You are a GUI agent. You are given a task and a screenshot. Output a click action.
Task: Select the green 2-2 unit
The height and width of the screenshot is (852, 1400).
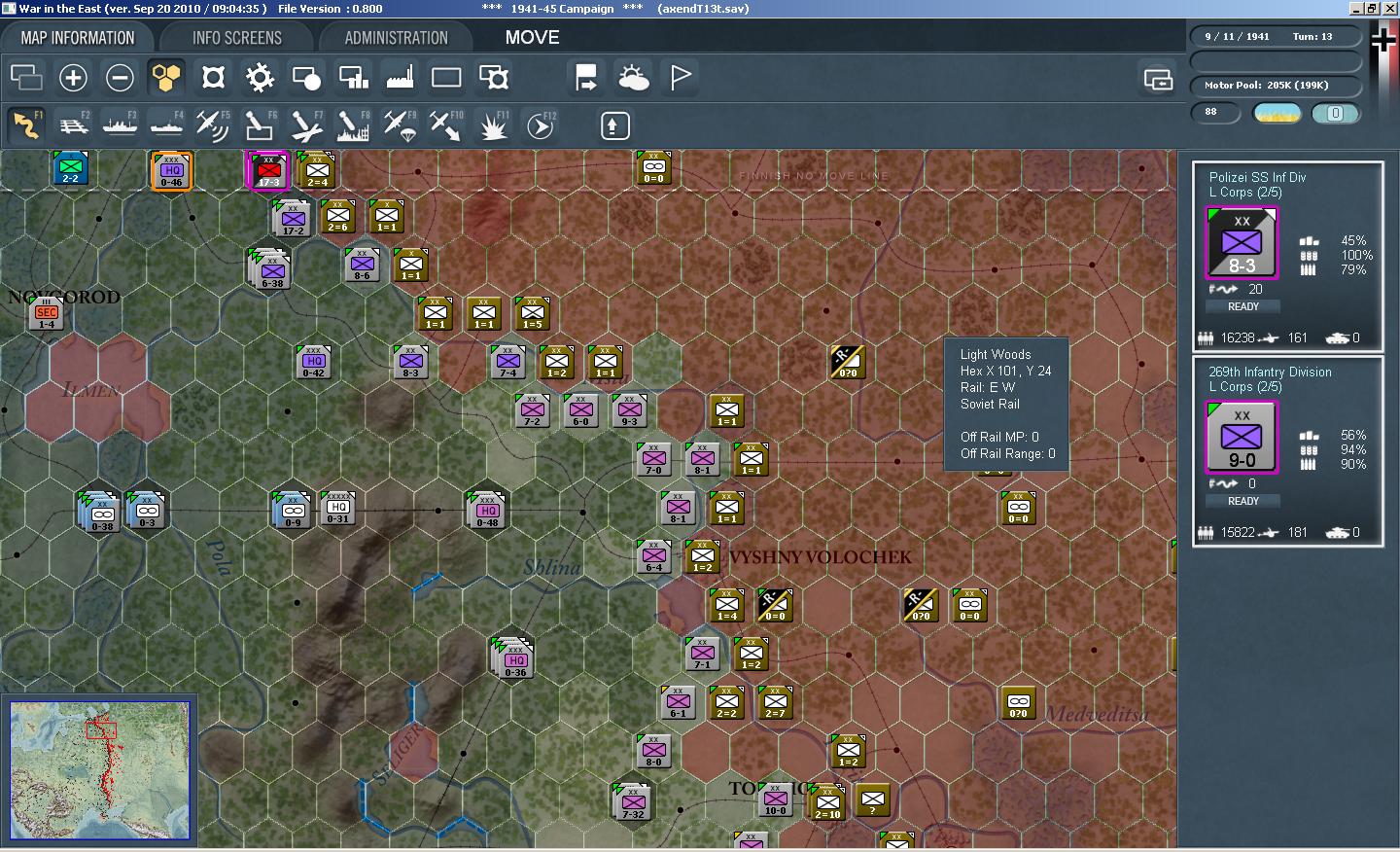70,167
